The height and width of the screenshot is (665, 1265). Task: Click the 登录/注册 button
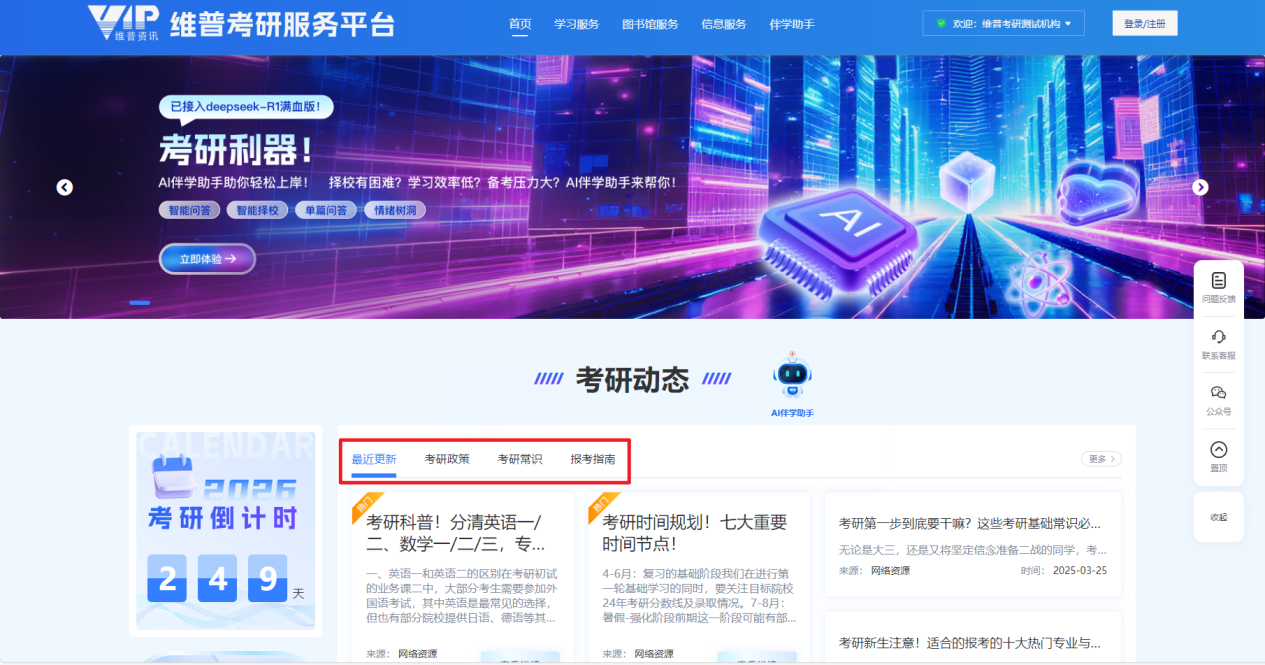point(1144,24)
